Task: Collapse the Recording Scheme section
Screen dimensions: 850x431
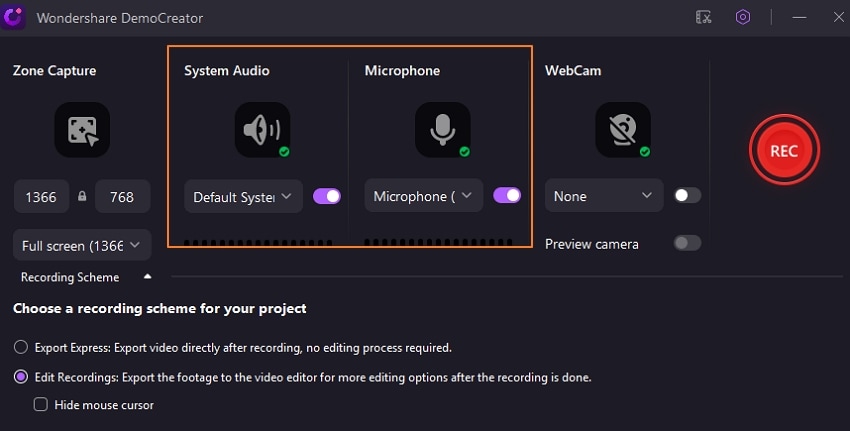Action: [x=148, y=277]
